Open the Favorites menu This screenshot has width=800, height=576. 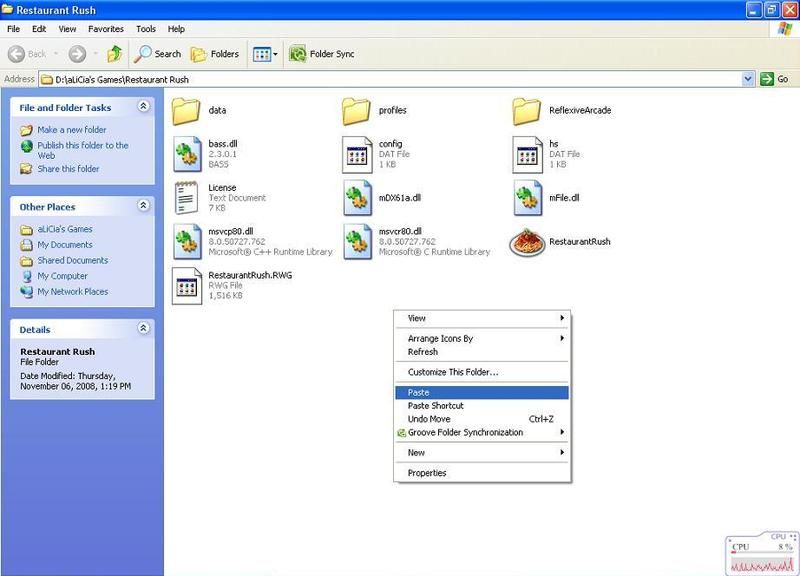click(106, 29)
